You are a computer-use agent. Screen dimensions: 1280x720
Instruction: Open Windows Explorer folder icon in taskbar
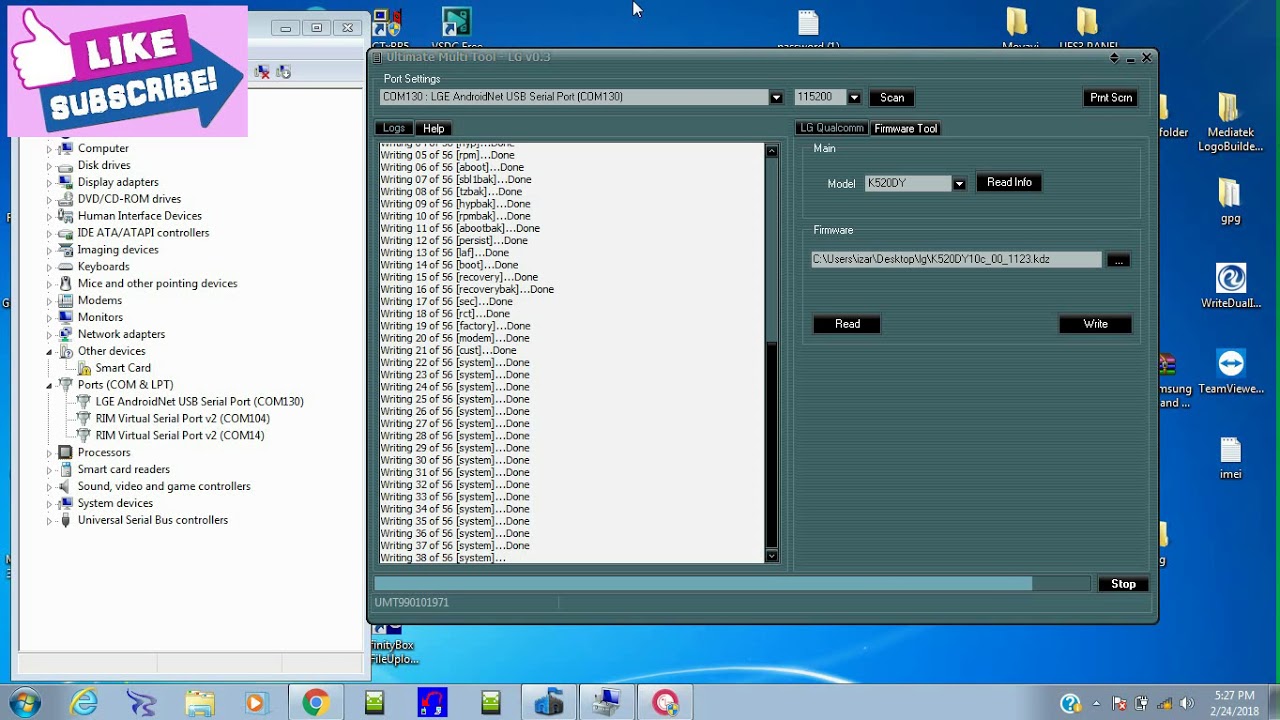[199, 703]
